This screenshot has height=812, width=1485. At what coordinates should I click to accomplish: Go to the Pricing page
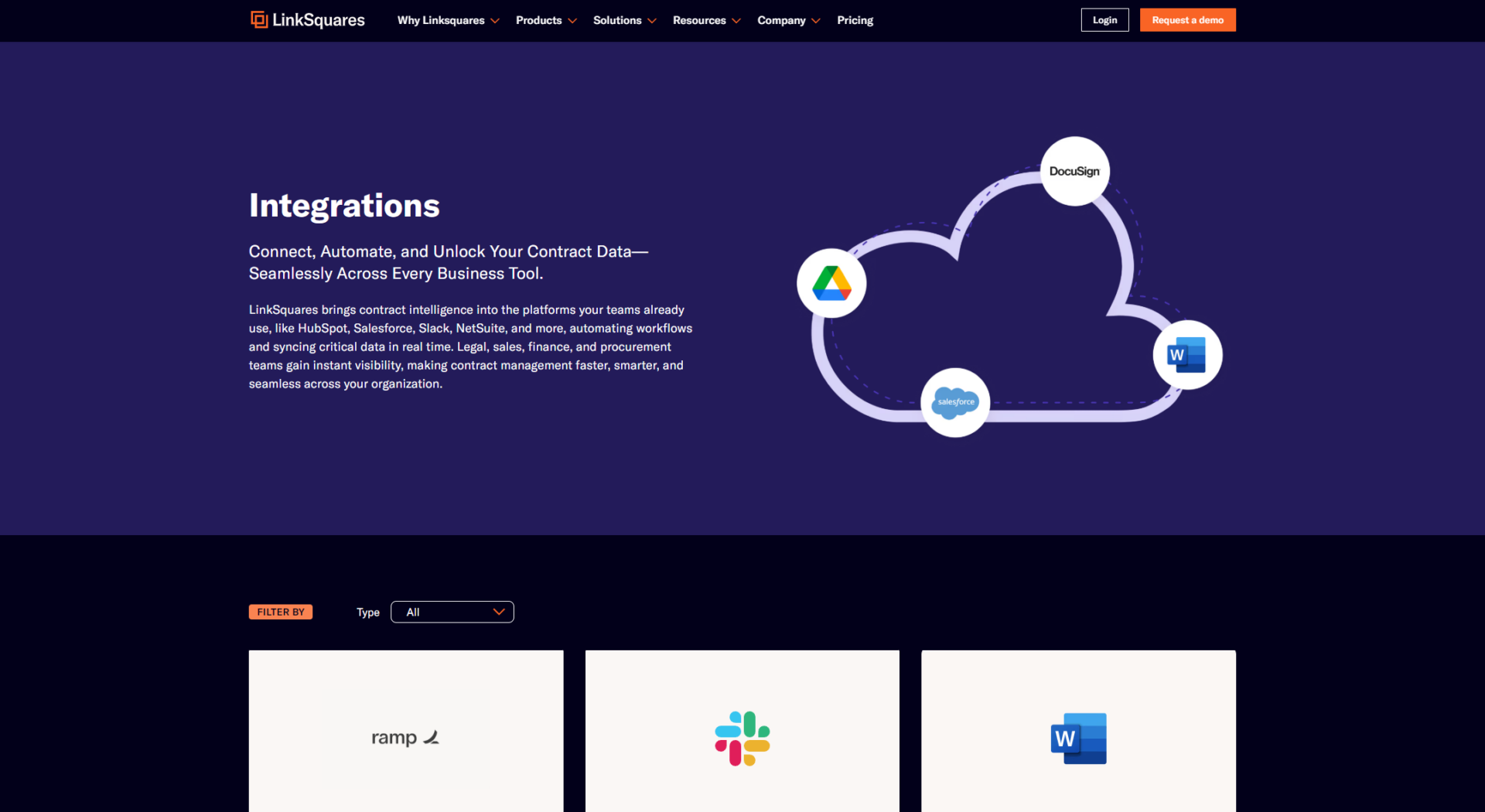click(855, 20)
